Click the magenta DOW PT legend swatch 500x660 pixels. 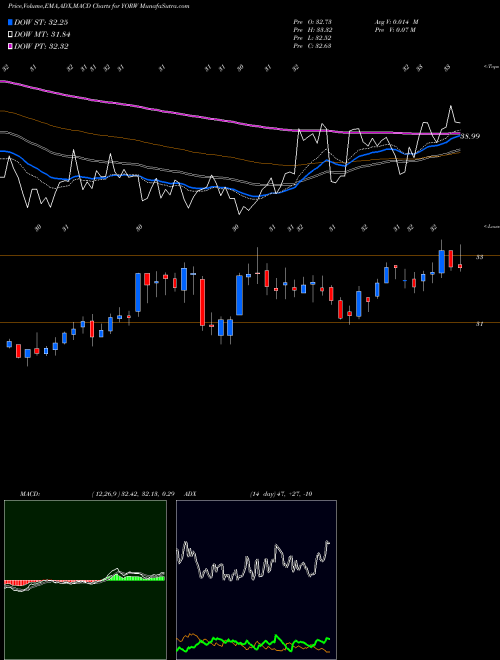click(11, 46)
